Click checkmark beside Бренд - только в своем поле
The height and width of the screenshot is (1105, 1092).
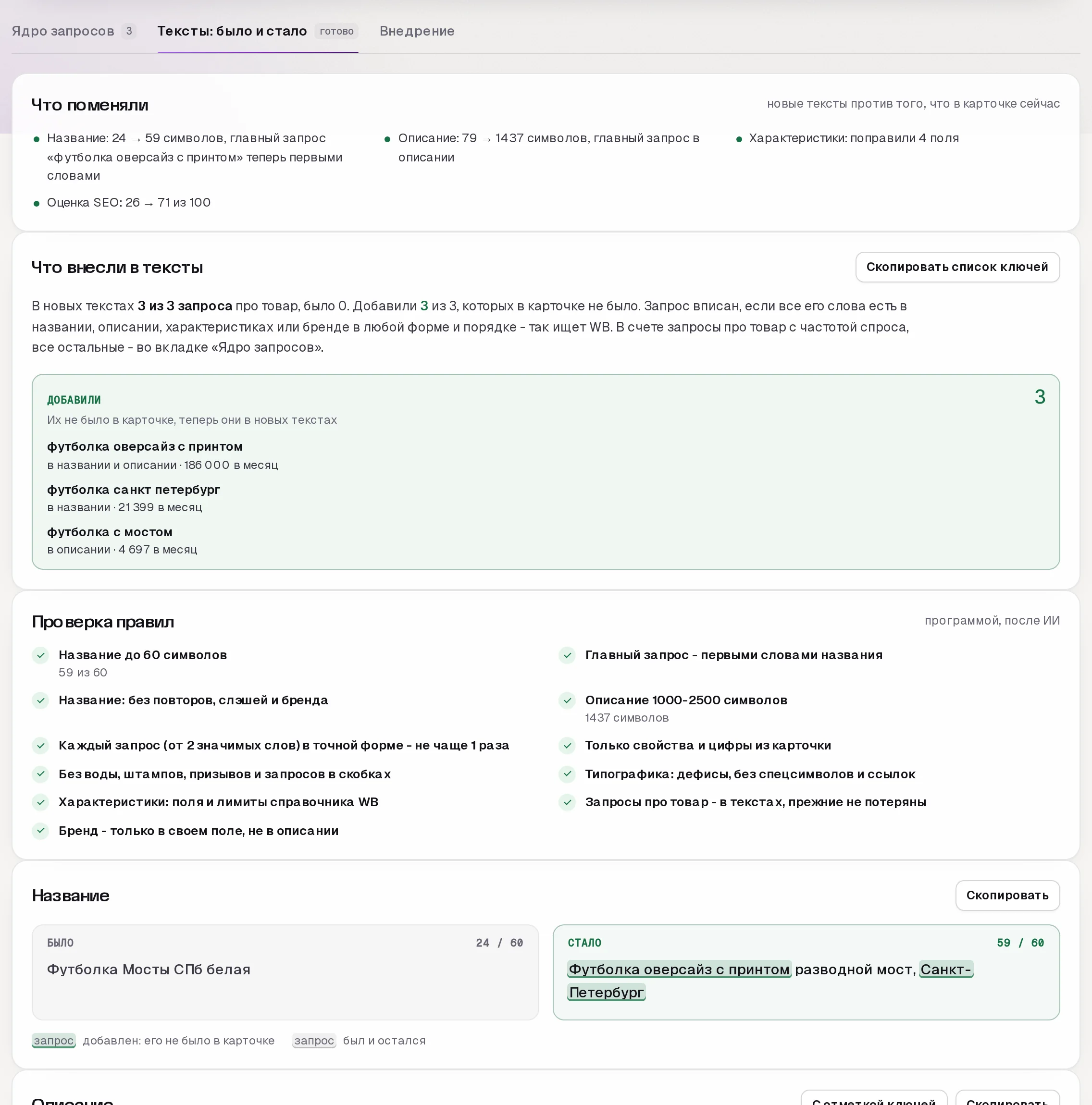click(41, 831)
